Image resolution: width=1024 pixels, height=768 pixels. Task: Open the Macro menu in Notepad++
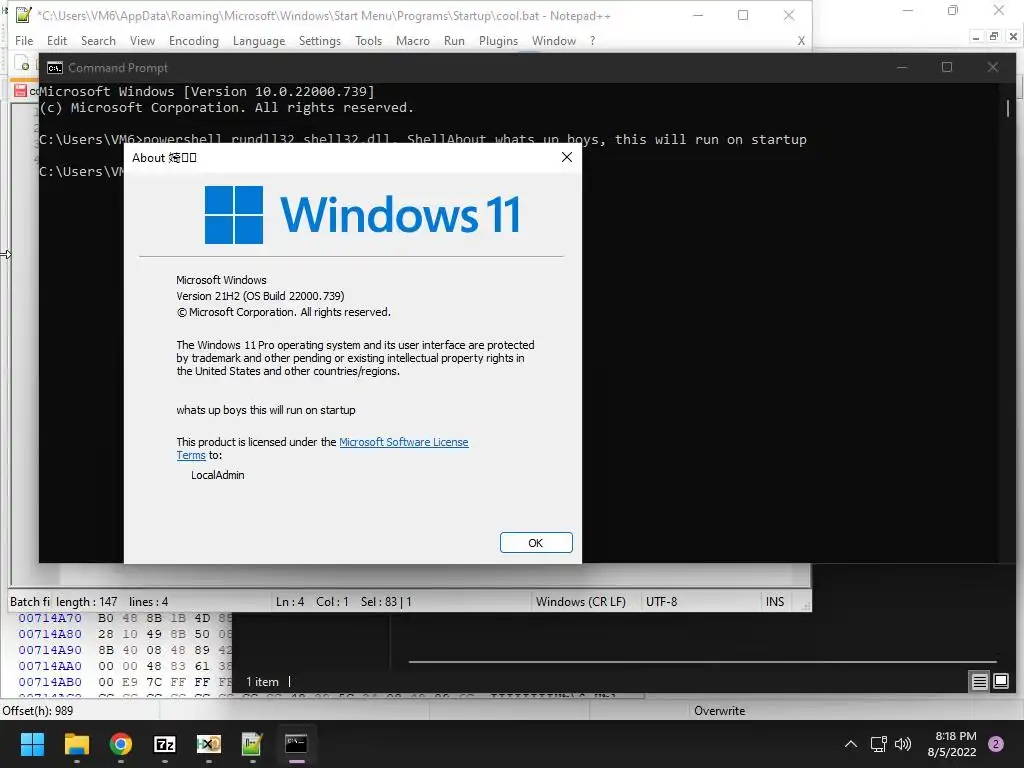click(413, 40)
